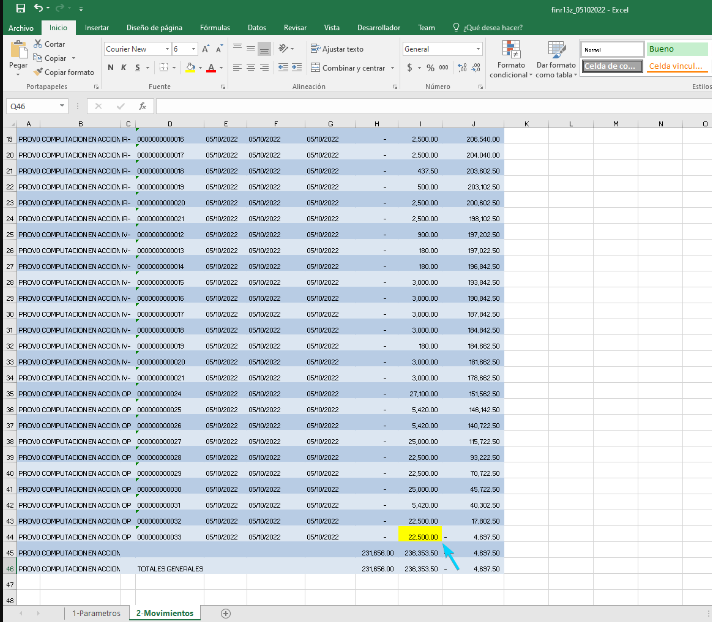Click the Paste (Pegar) clipboard icon
This screenshot has width=712, height=622.
click(x=19, y=50)
